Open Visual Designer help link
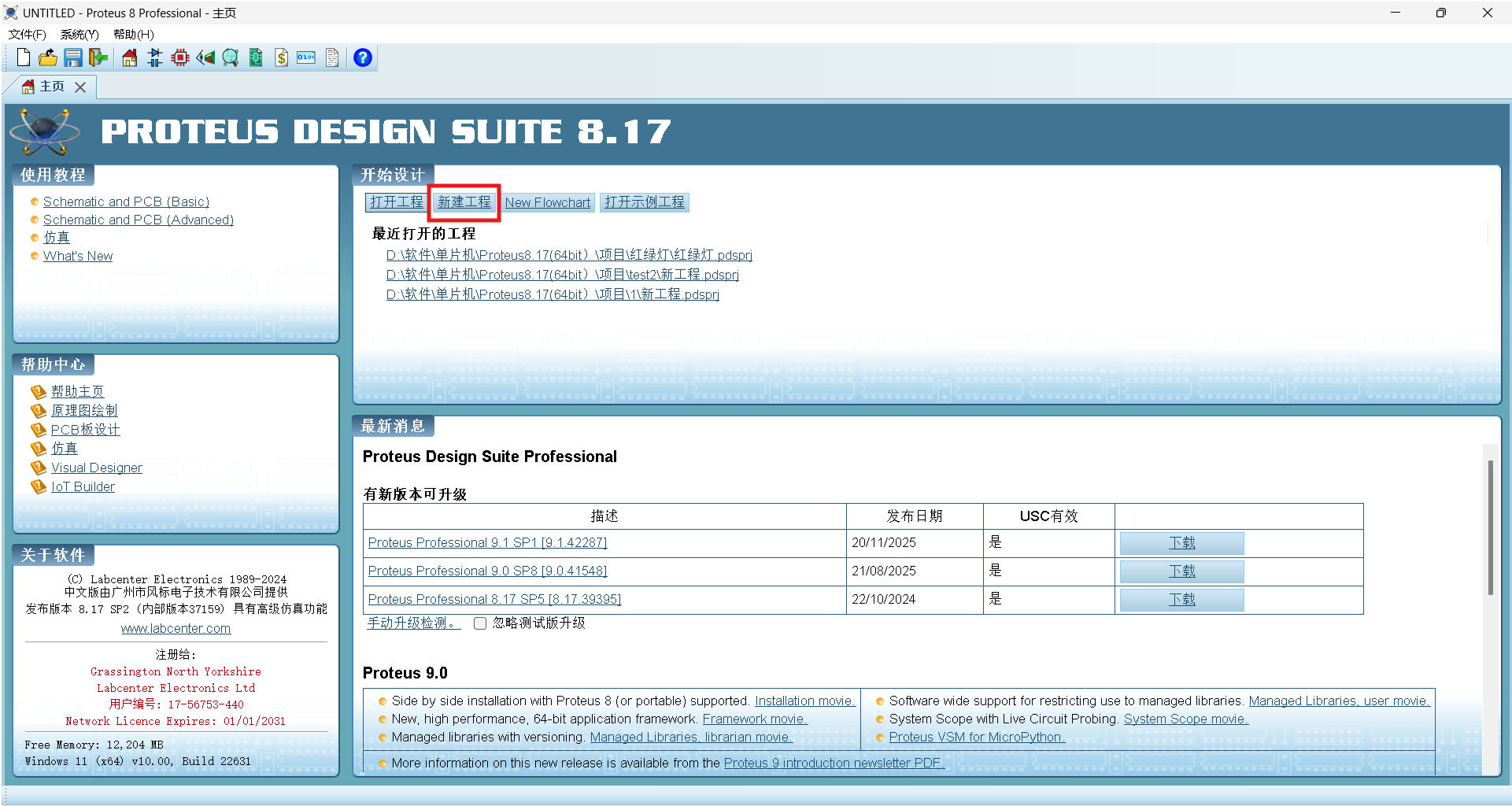1512x806 pixels. pos(97,468)
